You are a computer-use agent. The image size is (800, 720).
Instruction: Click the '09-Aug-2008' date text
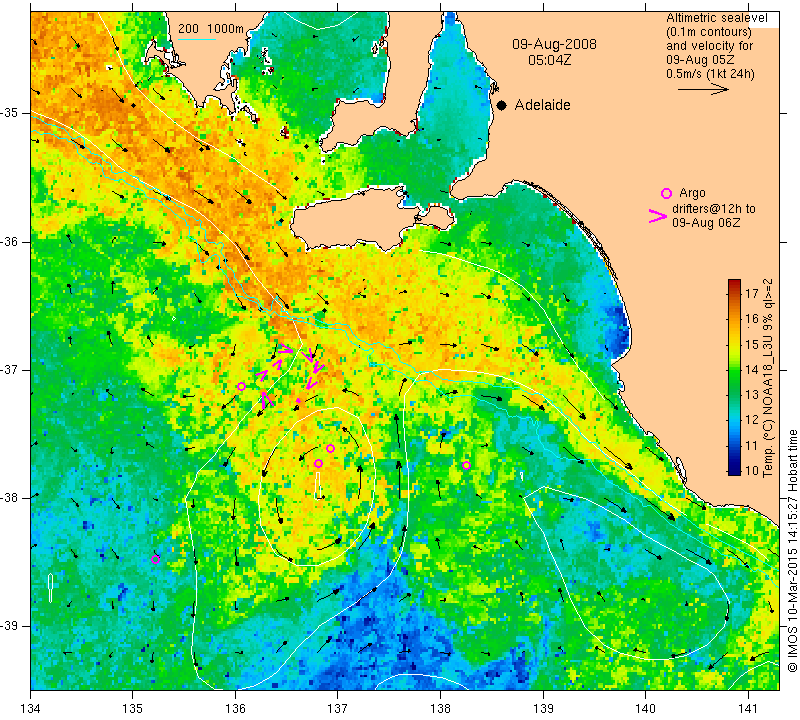click(x=554, y=44)
